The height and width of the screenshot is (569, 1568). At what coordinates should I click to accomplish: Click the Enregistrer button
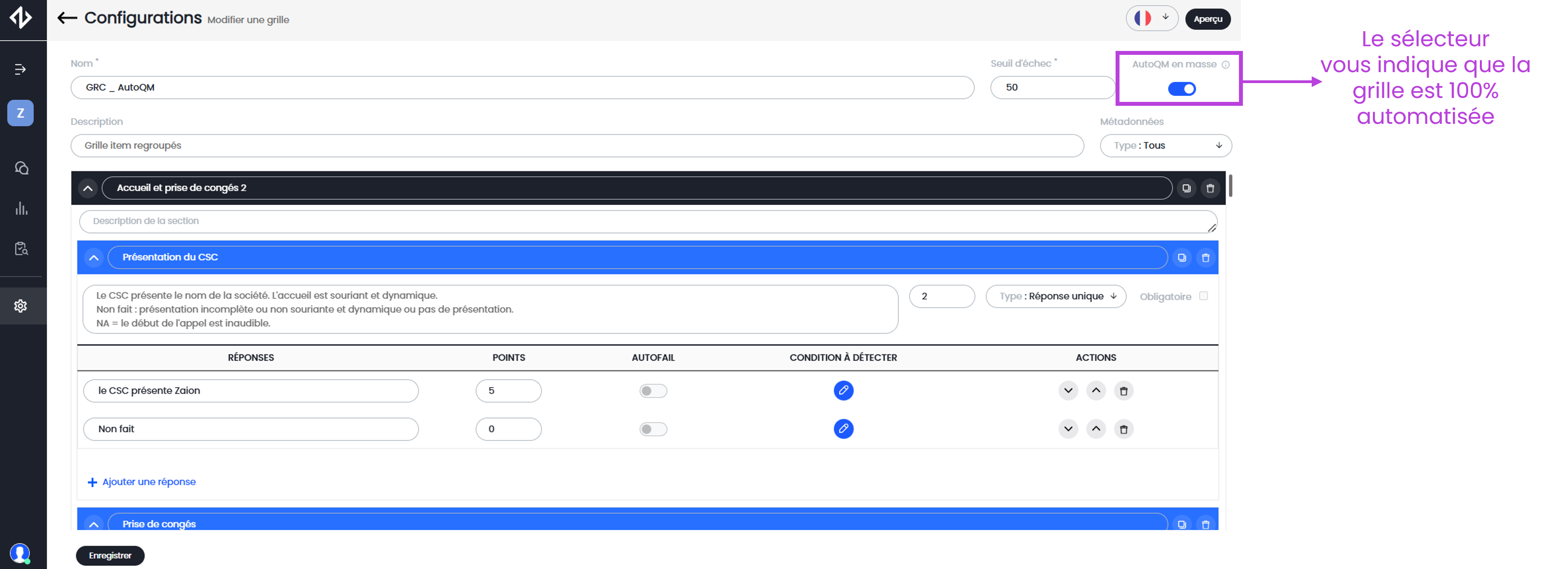pyautogui.click(x=110, y=556)
